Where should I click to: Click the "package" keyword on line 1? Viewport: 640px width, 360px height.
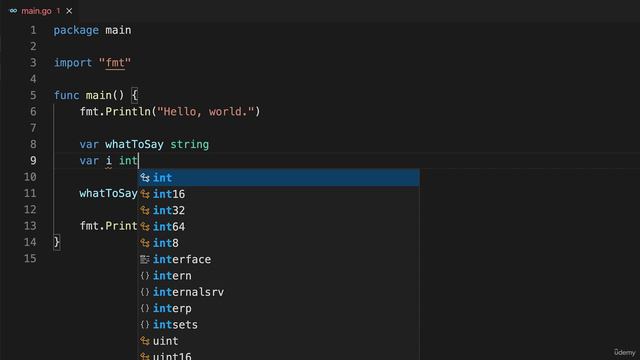point(76,30)
